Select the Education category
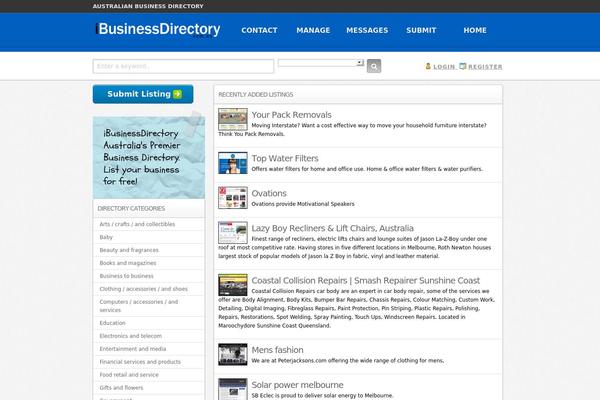The height and width of the screenshot is (400, 600). coord(112,323)
